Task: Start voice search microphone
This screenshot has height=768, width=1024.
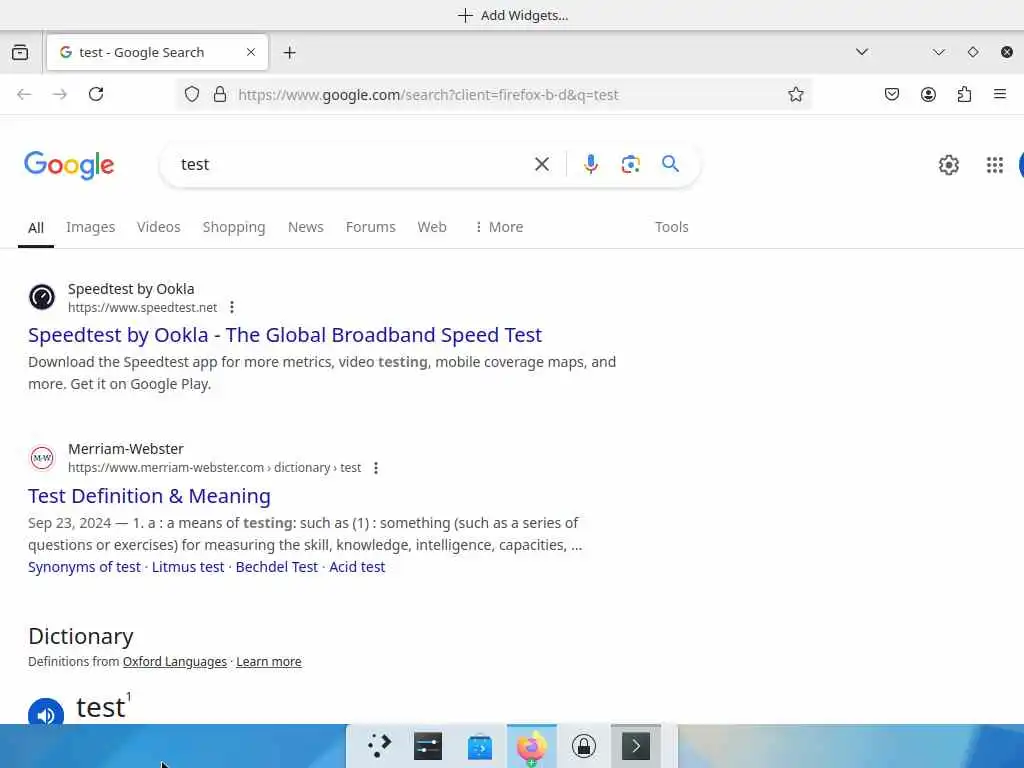Action: coord(591,165)
